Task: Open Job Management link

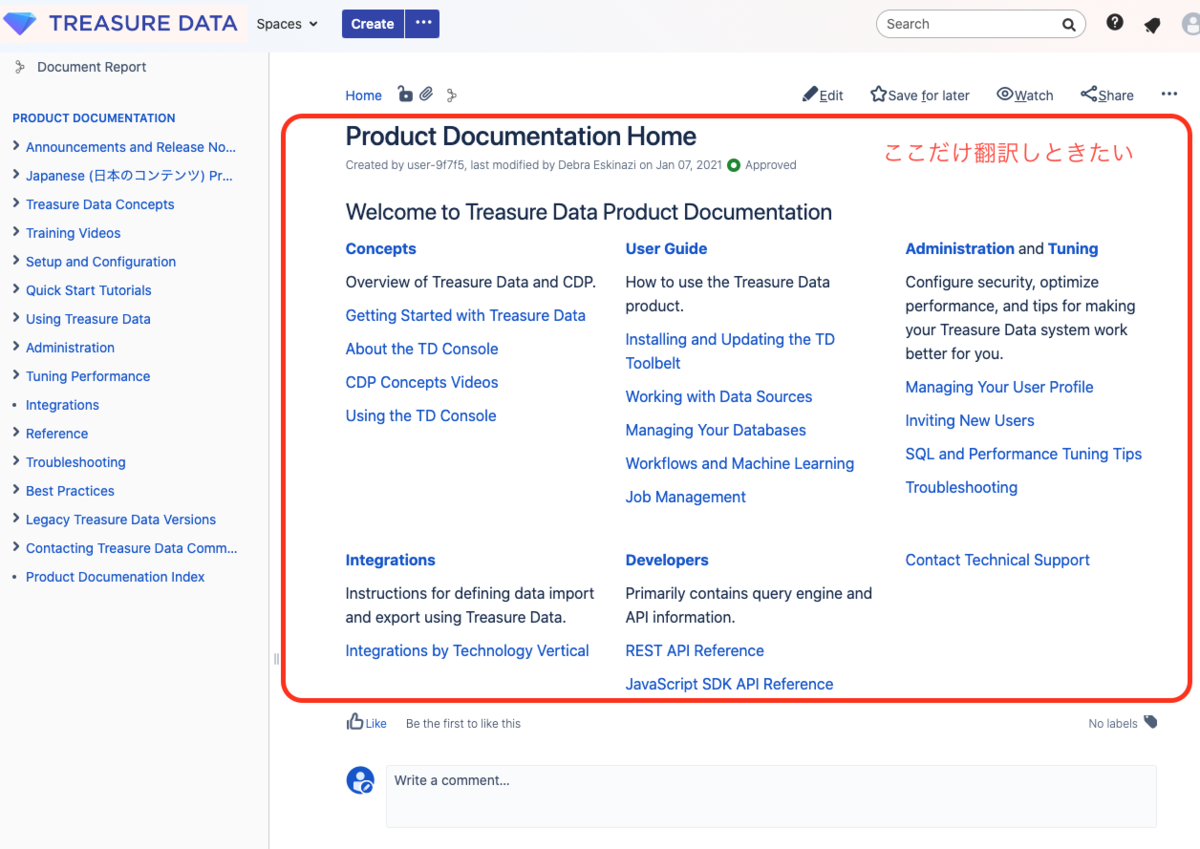Action: coord(686,498)
